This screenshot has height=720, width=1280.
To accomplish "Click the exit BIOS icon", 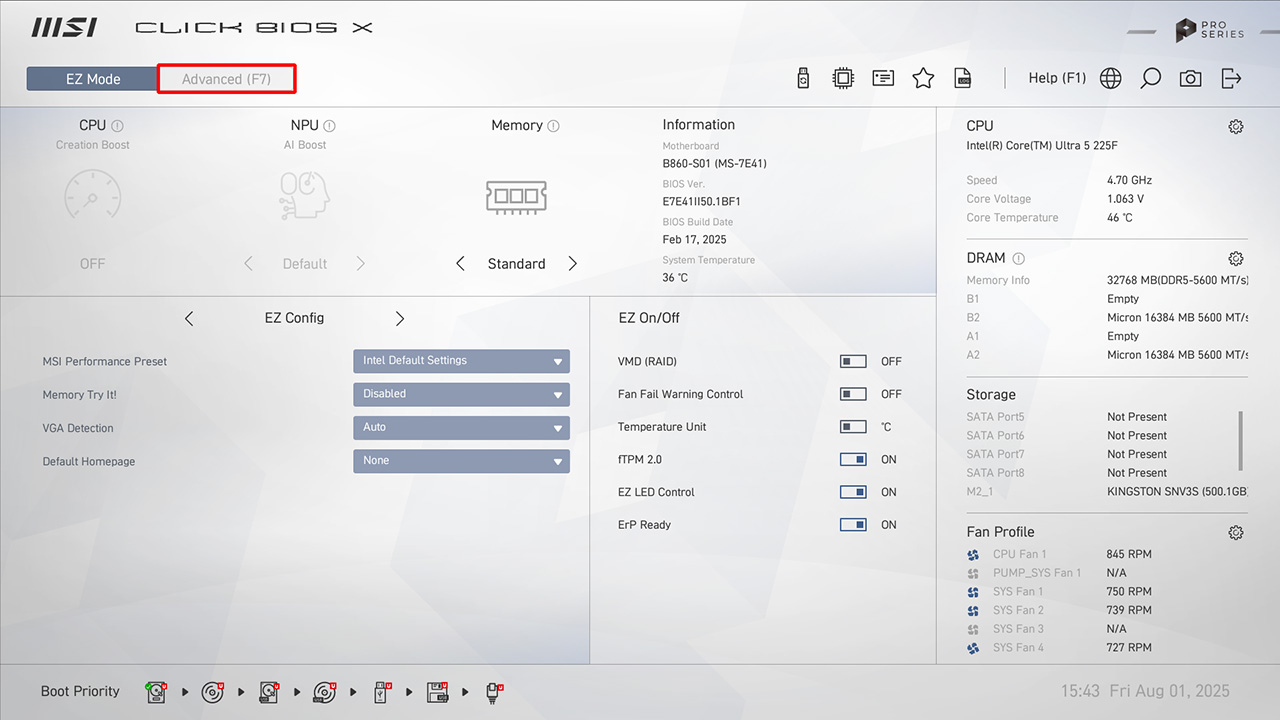I will pos(1231,78).
